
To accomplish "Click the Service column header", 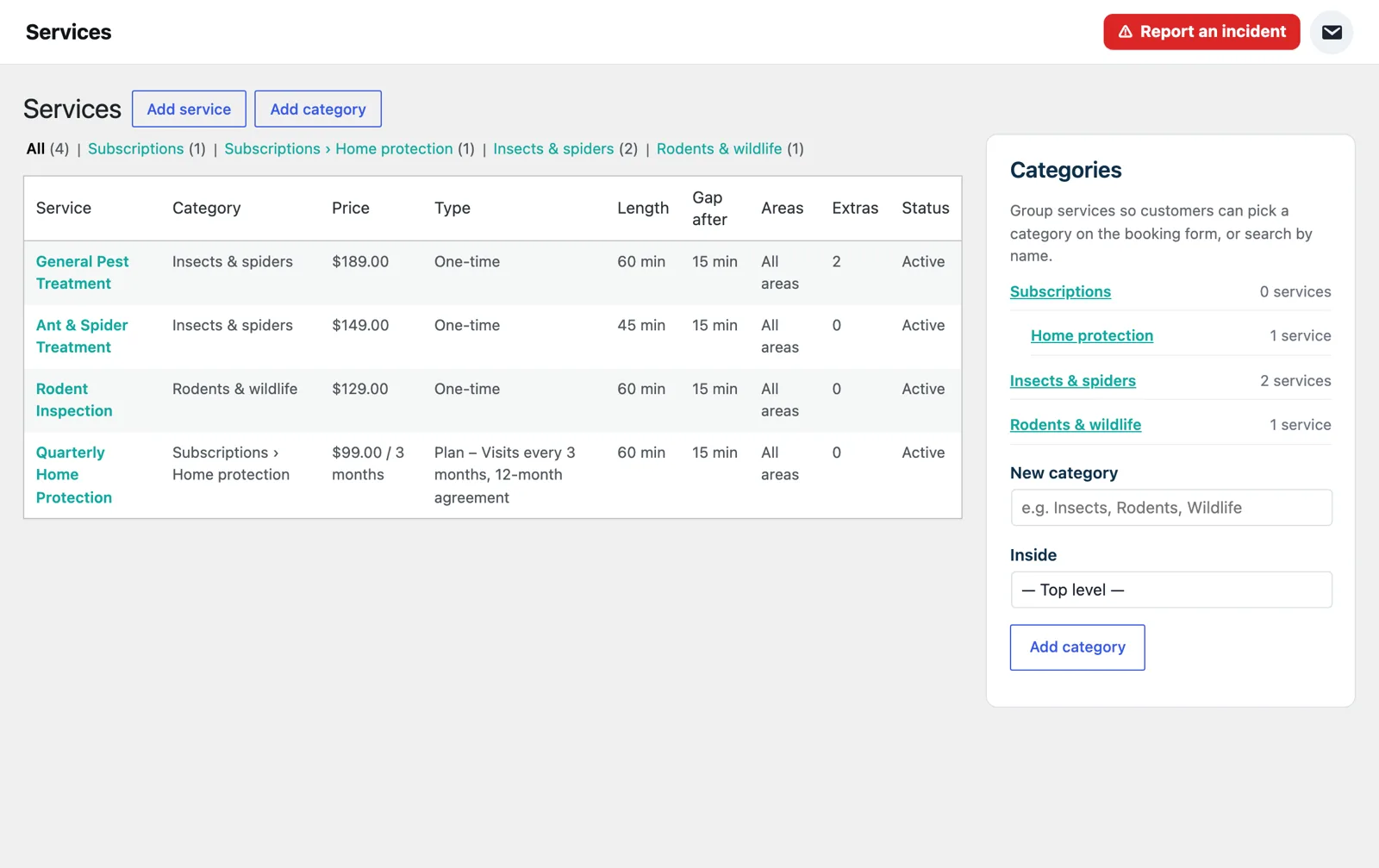I will point(64,208).
